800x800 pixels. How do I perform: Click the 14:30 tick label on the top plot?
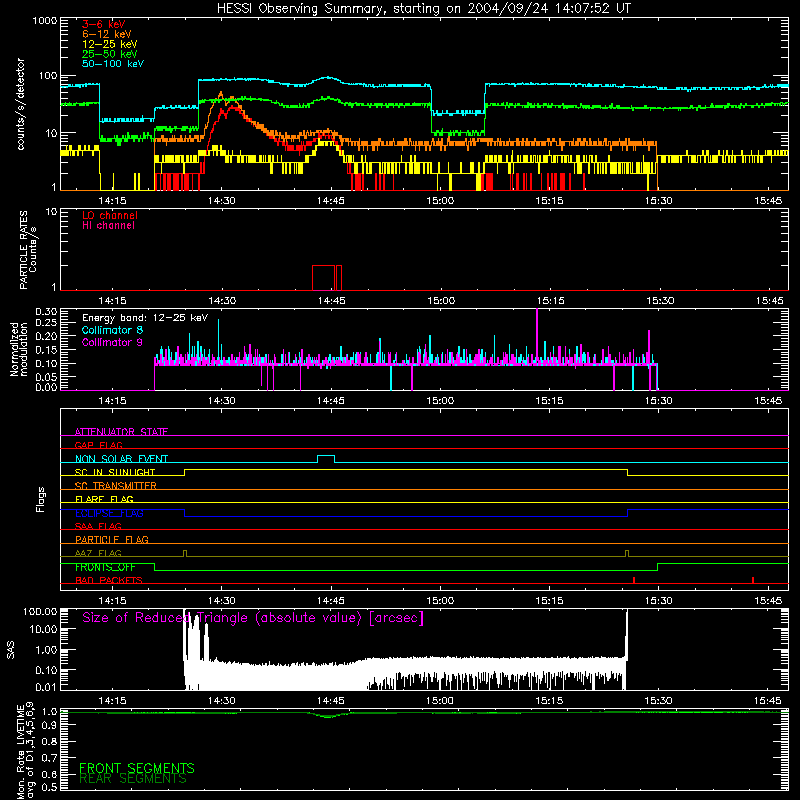click(221, 201)
